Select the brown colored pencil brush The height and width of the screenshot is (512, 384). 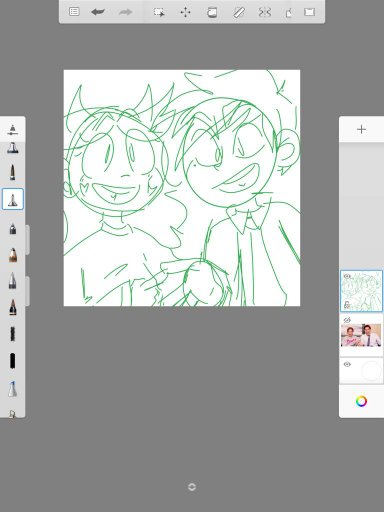pyautogui.click(x=13, y=255)
